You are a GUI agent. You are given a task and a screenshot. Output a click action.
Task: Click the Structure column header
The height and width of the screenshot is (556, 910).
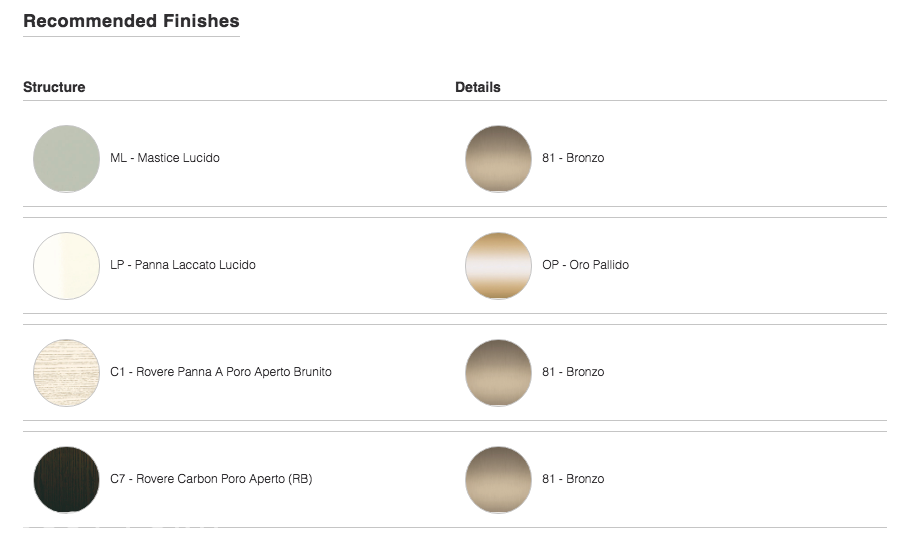click(54, 87)
